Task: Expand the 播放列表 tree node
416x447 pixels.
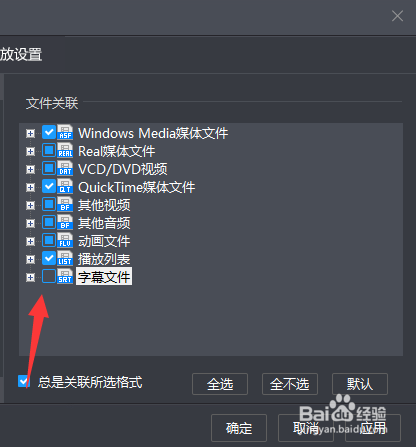Action: 30,260
